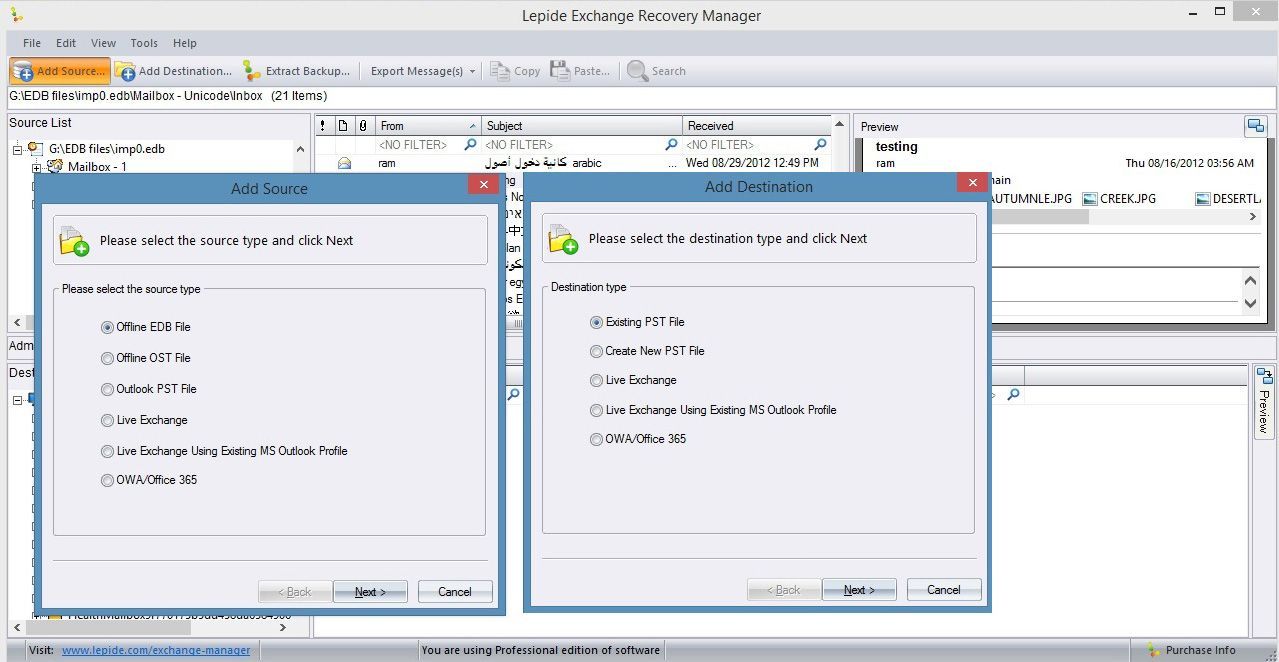Click the Add Destination toolbar icon
Screen dimensions: 1279x662
125,71
